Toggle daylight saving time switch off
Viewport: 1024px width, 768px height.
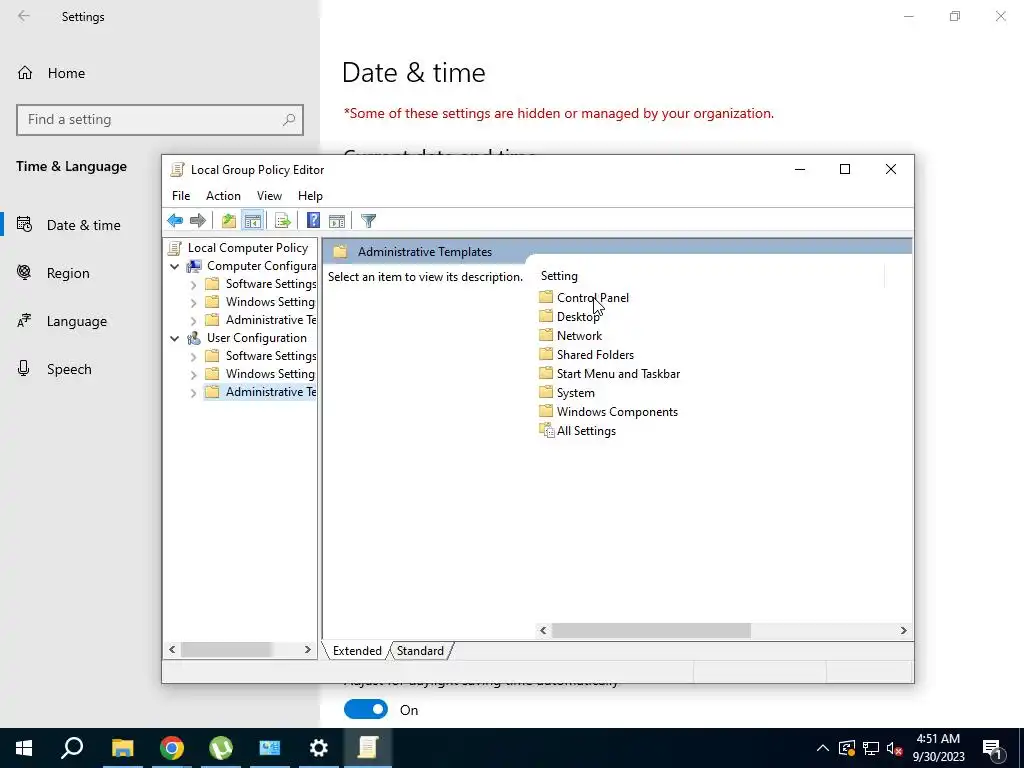click(366, 710)
